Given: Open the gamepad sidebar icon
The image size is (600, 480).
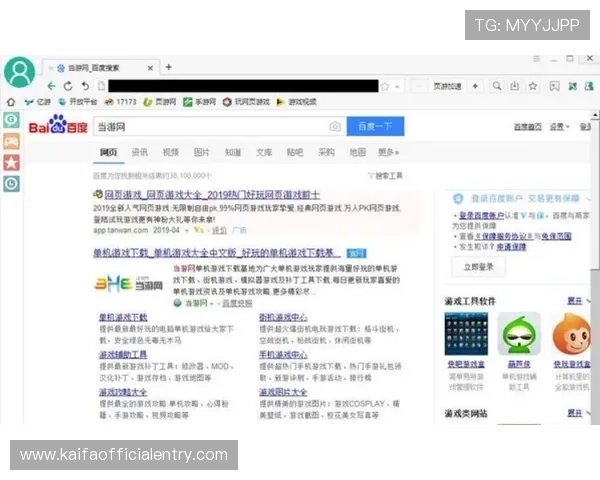Looking at the screenshot, I should click(x=11, y=141).
